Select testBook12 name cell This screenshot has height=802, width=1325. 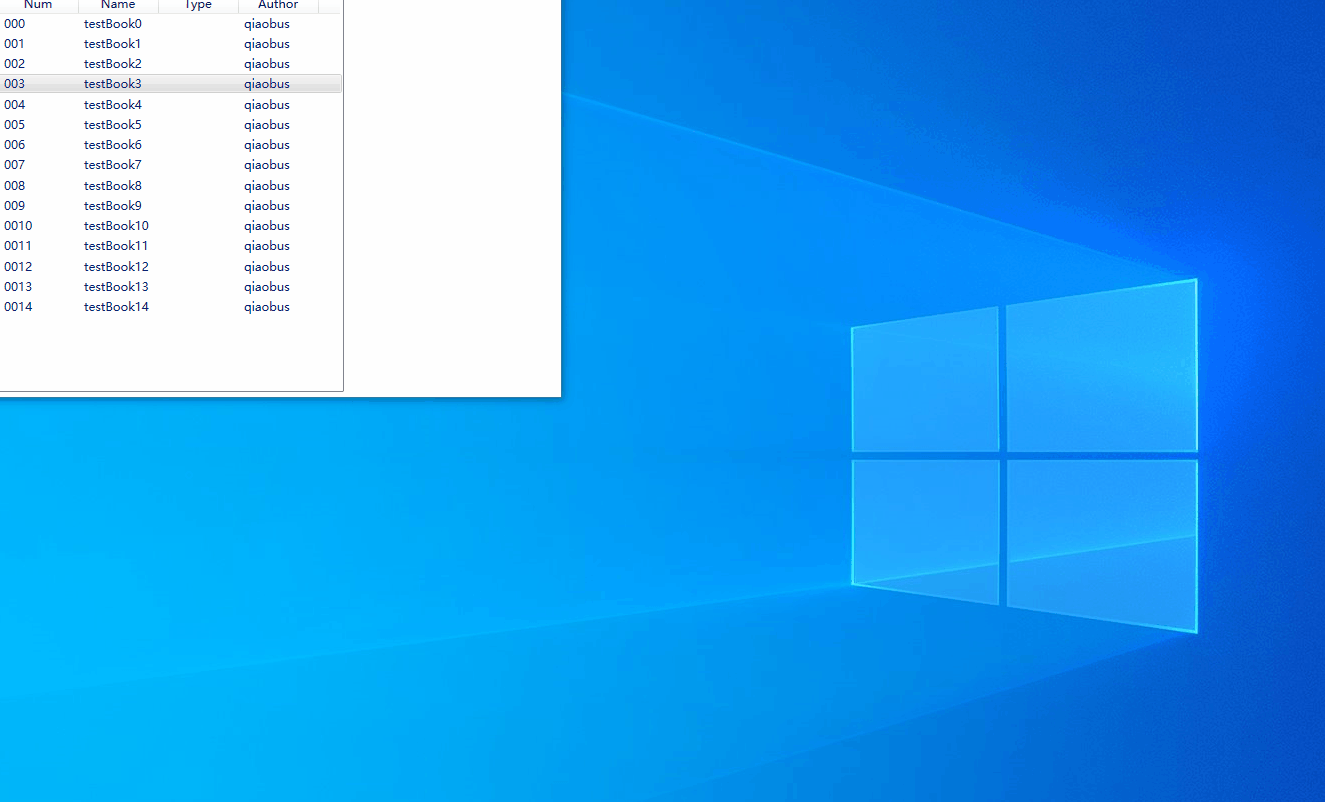coord(116,266)
